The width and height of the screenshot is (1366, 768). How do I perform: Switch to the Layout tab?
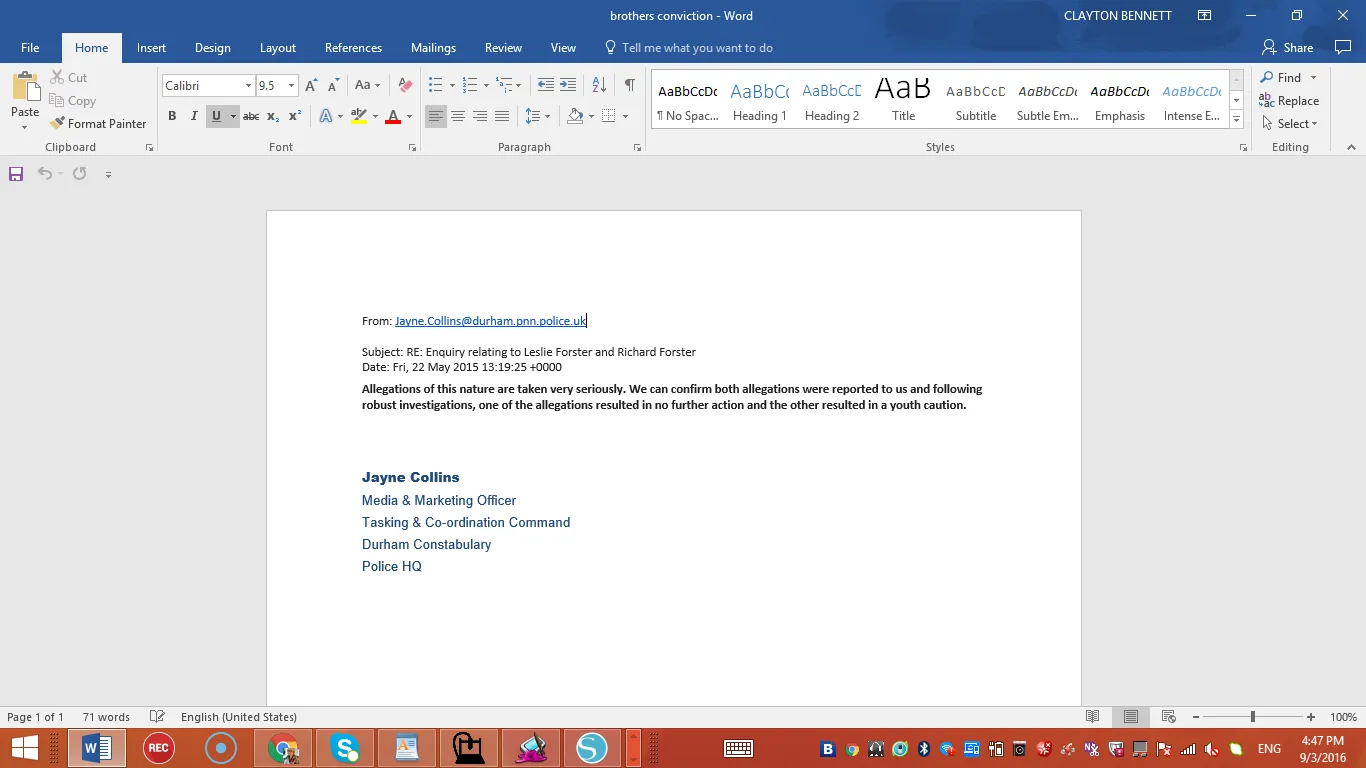click(278, 47)
